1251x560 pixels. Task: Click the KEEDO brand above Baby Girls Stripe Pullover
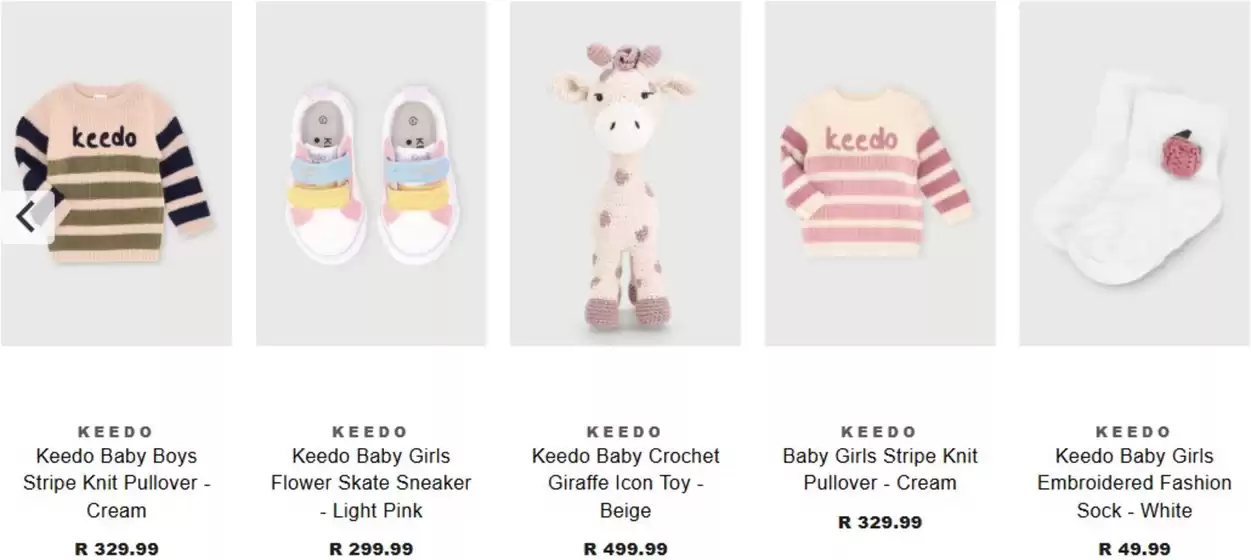[879, 432]
